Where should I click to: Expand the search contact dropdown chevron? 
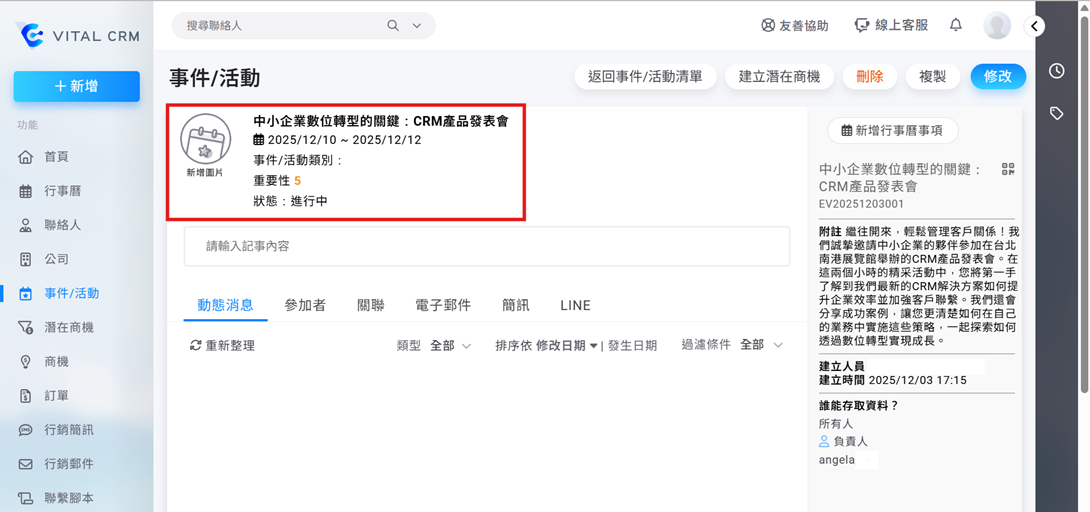(x=416, y=26)
